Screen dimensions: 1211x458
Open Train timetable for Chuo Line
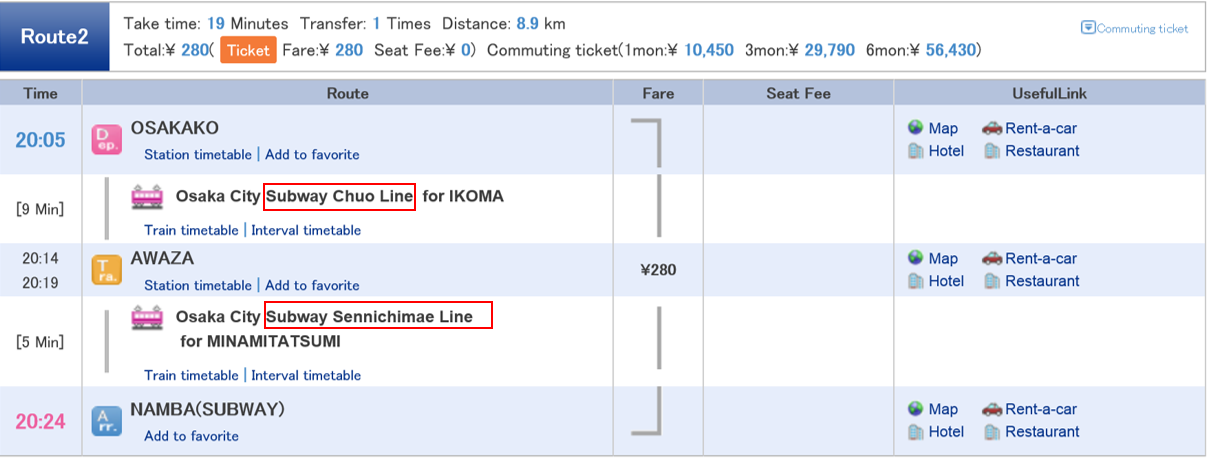coord(191,231)
